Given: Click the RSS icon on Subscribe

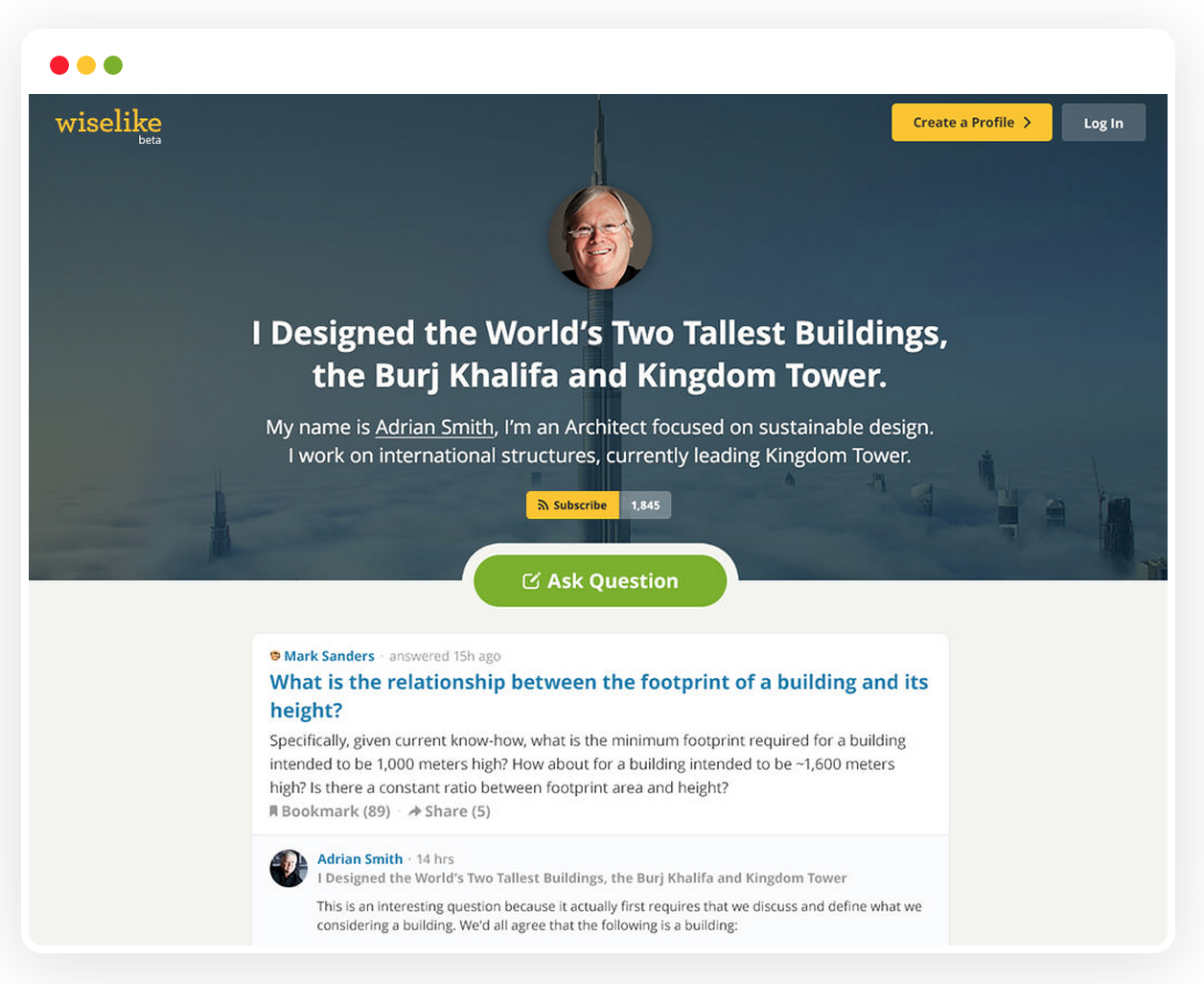Looking at the screenshot, I should pos(543,505).
